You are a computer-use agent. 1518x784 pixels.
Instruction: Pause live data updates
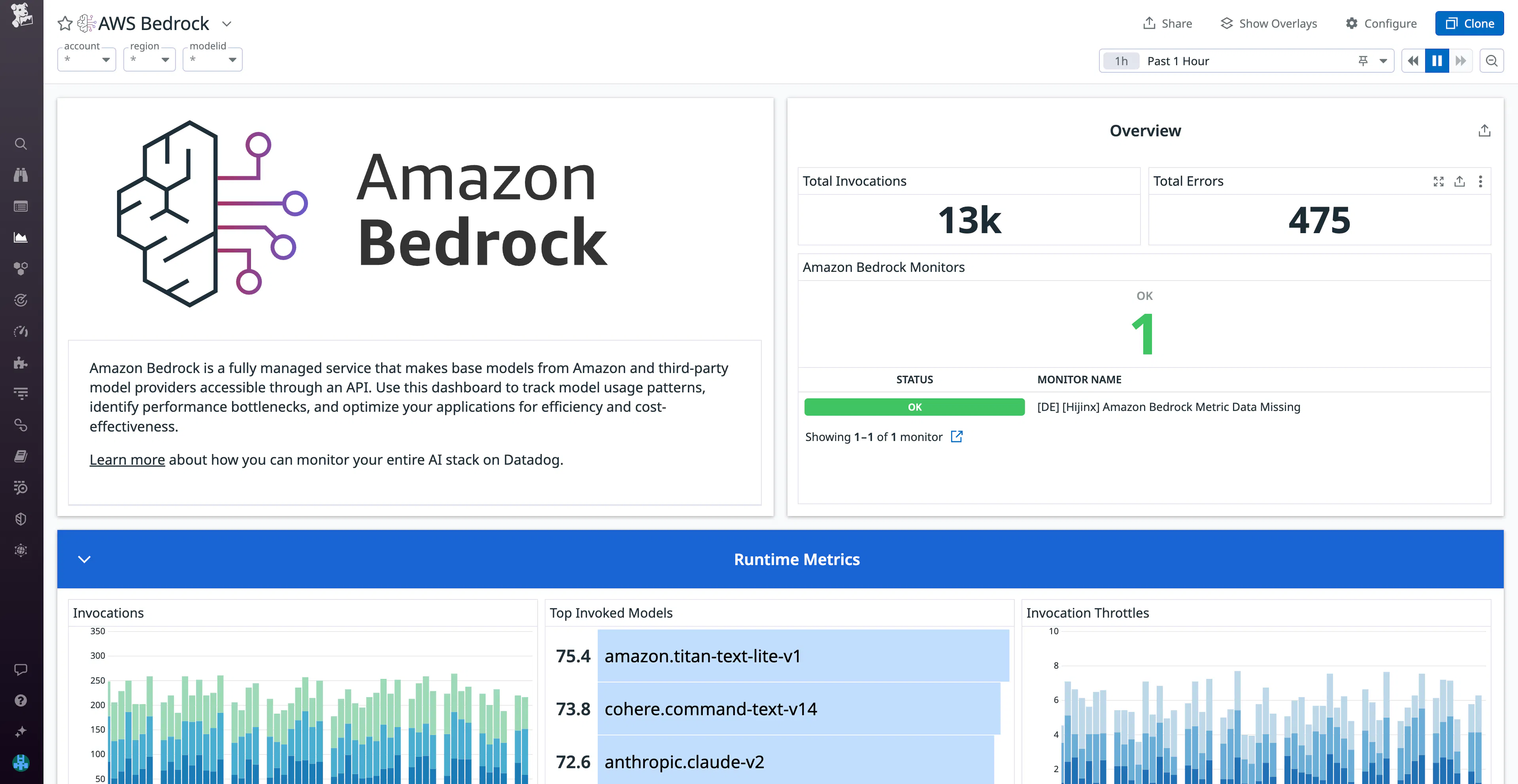[1437, 60]
